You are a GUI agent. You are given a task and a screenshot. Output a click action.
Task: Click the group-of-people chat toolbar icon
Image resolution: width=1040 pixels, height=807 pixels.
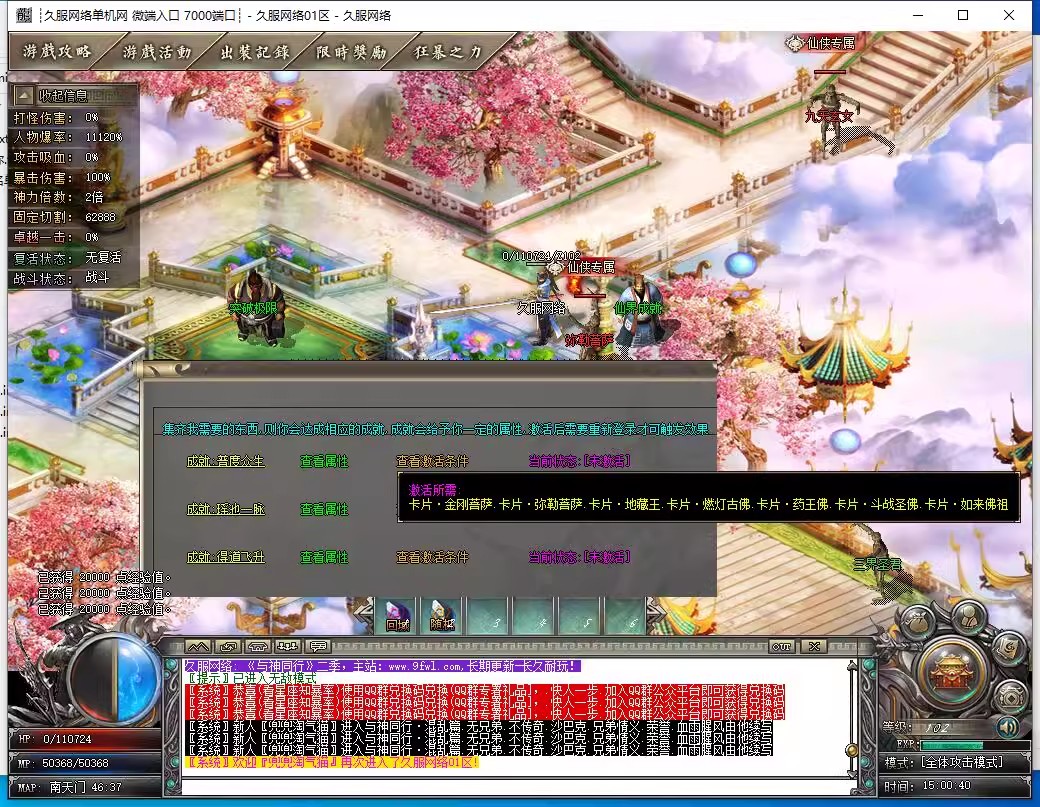(x=288, y=647)
